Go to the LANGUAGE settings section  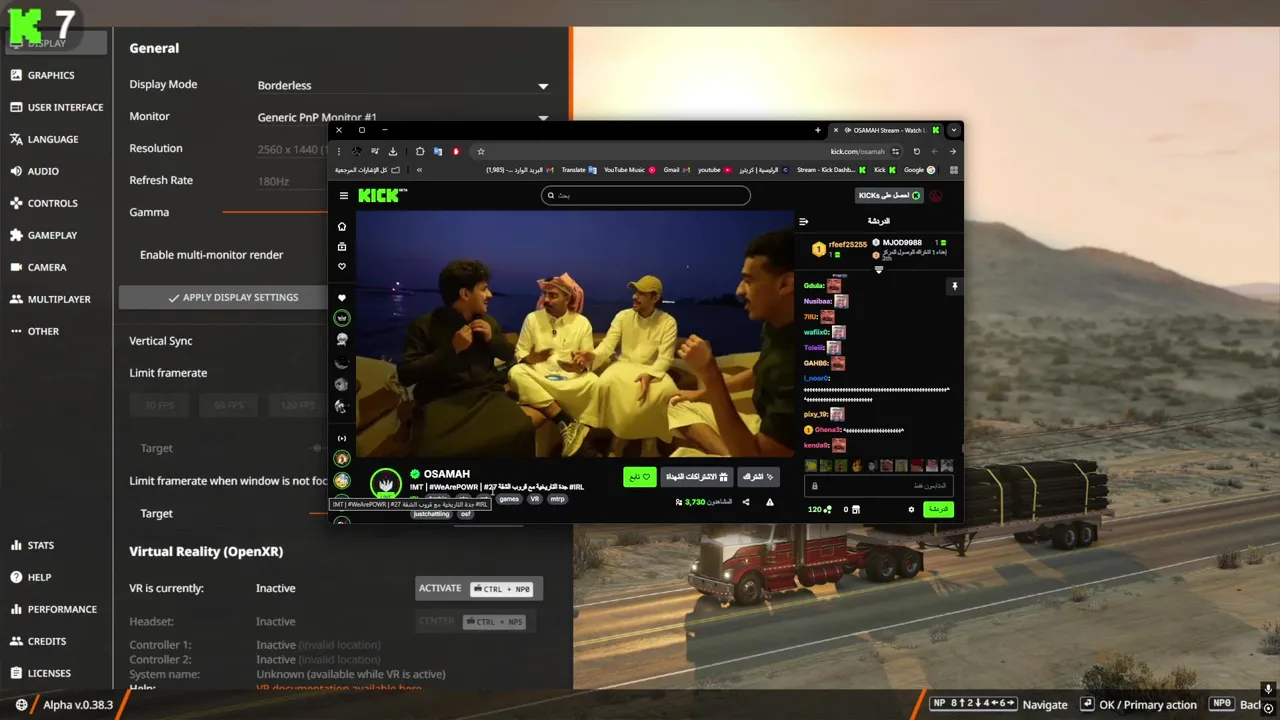coord(44,139)
